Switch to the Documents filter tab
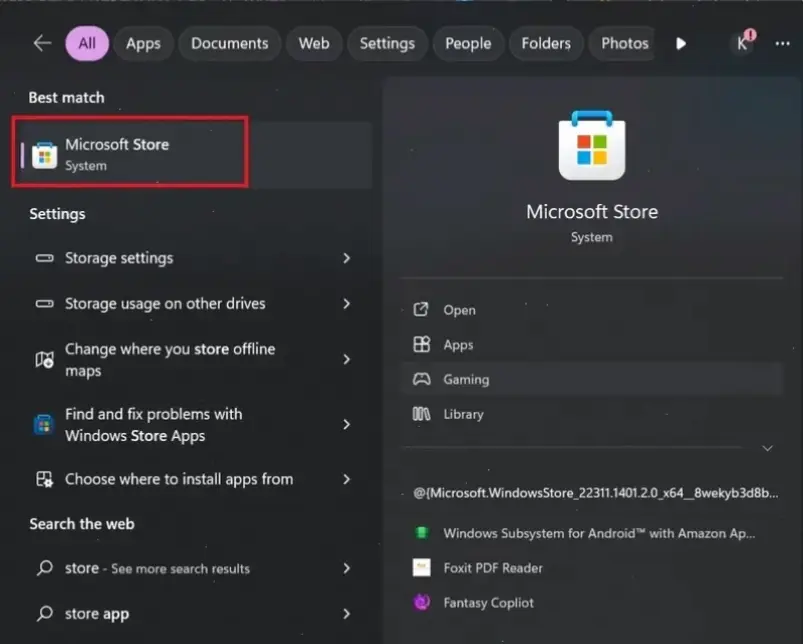The height and width of the screenshot is (644, 803). pyautogui.click(x=229, y=43)
